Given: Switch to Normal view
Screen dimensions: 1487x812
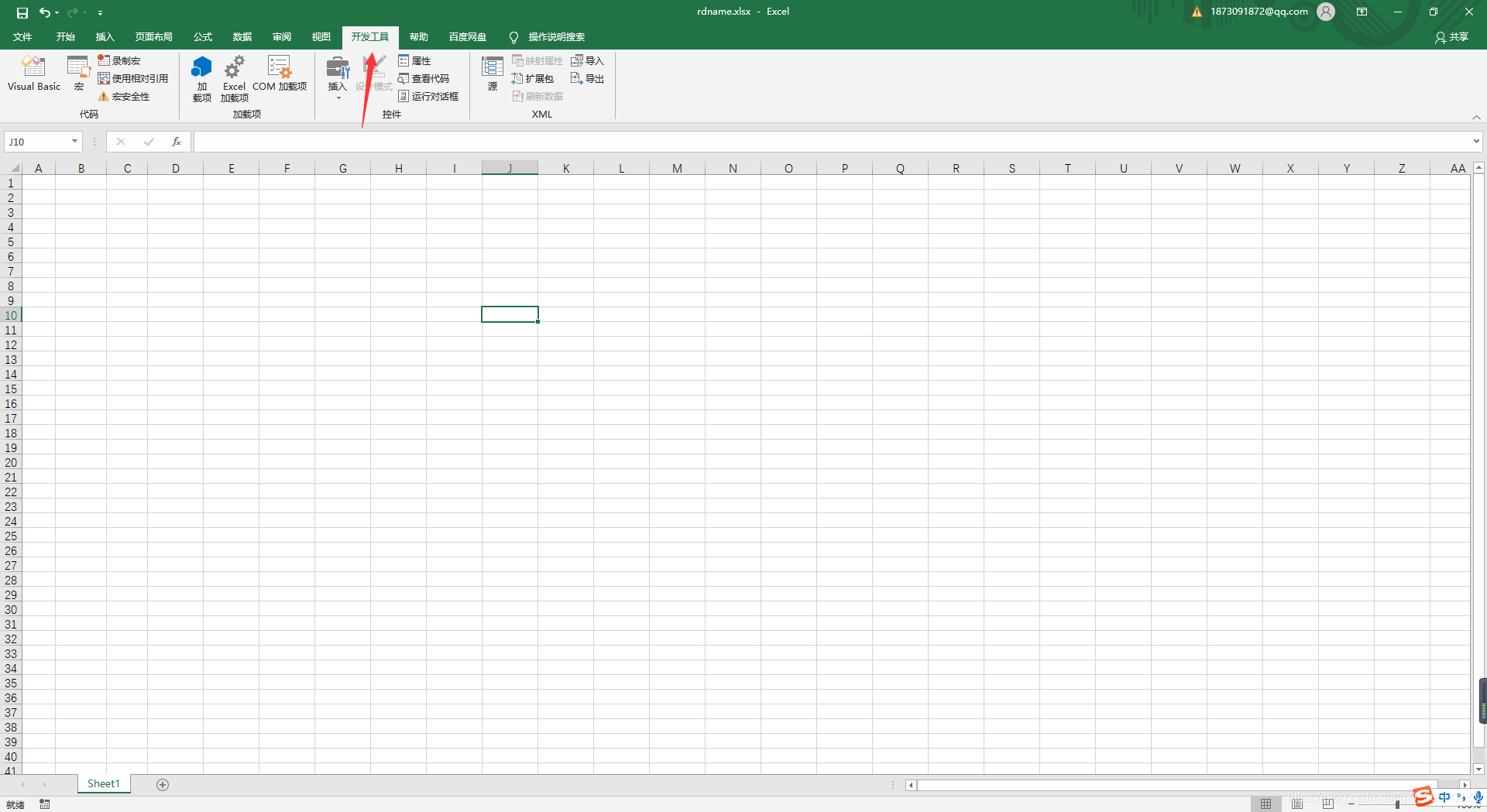Looking at the screenshot, I should [x=1265, y=804].
